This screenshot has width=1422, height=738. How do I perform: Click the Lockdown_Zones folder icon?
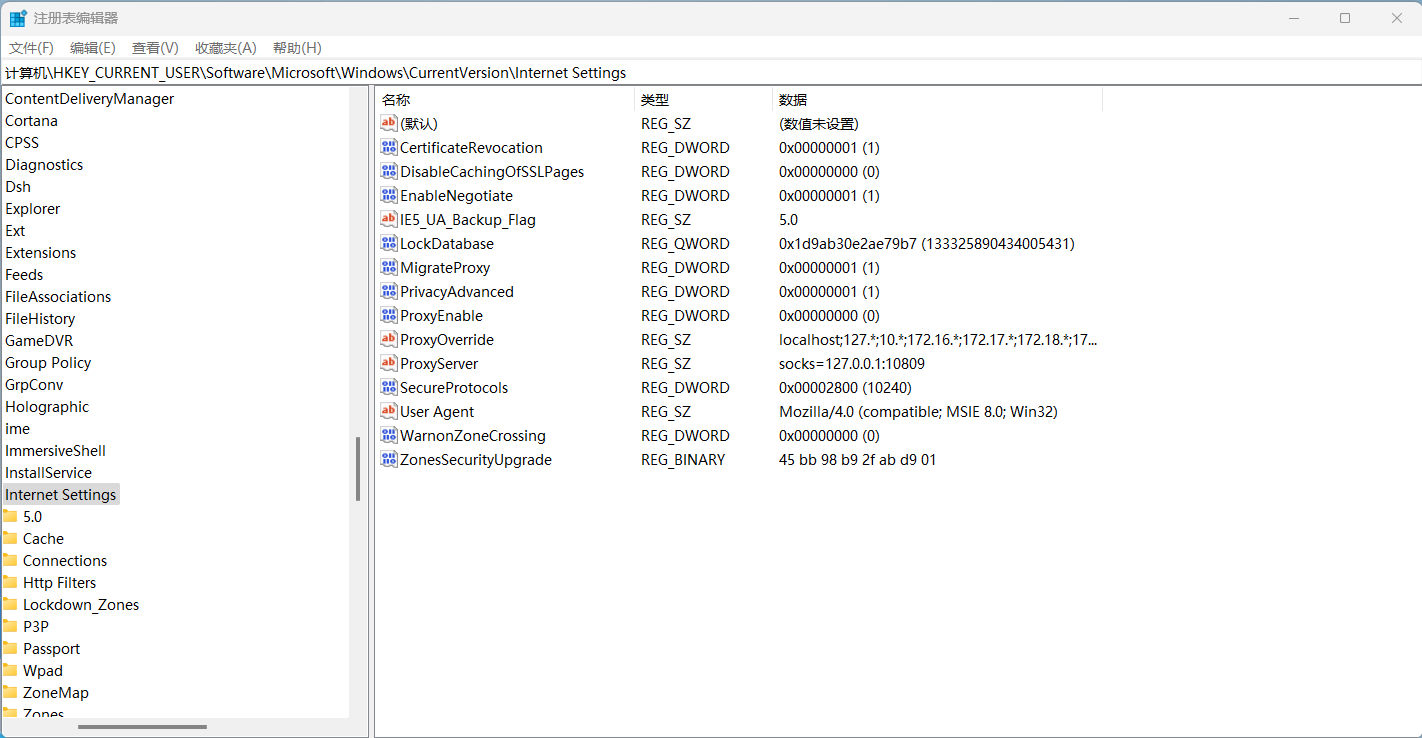click(x=10, y=604)
